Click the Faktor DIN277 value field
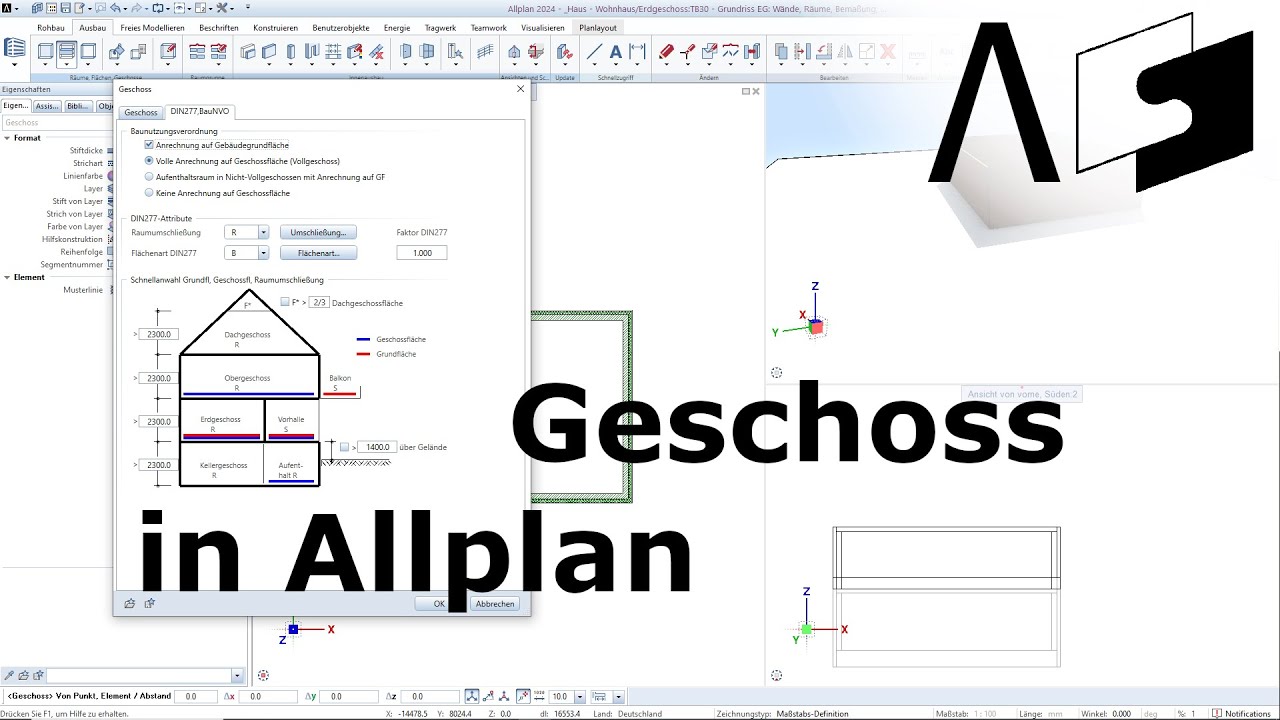 (x=422, y=253)
